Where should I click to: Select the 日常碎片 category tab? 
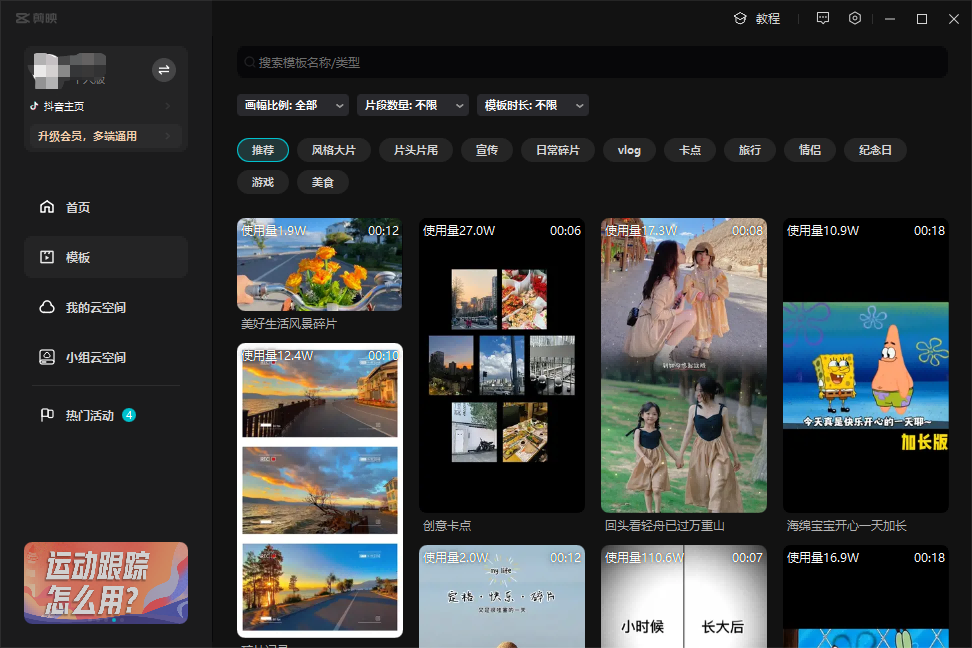point(558,150)
